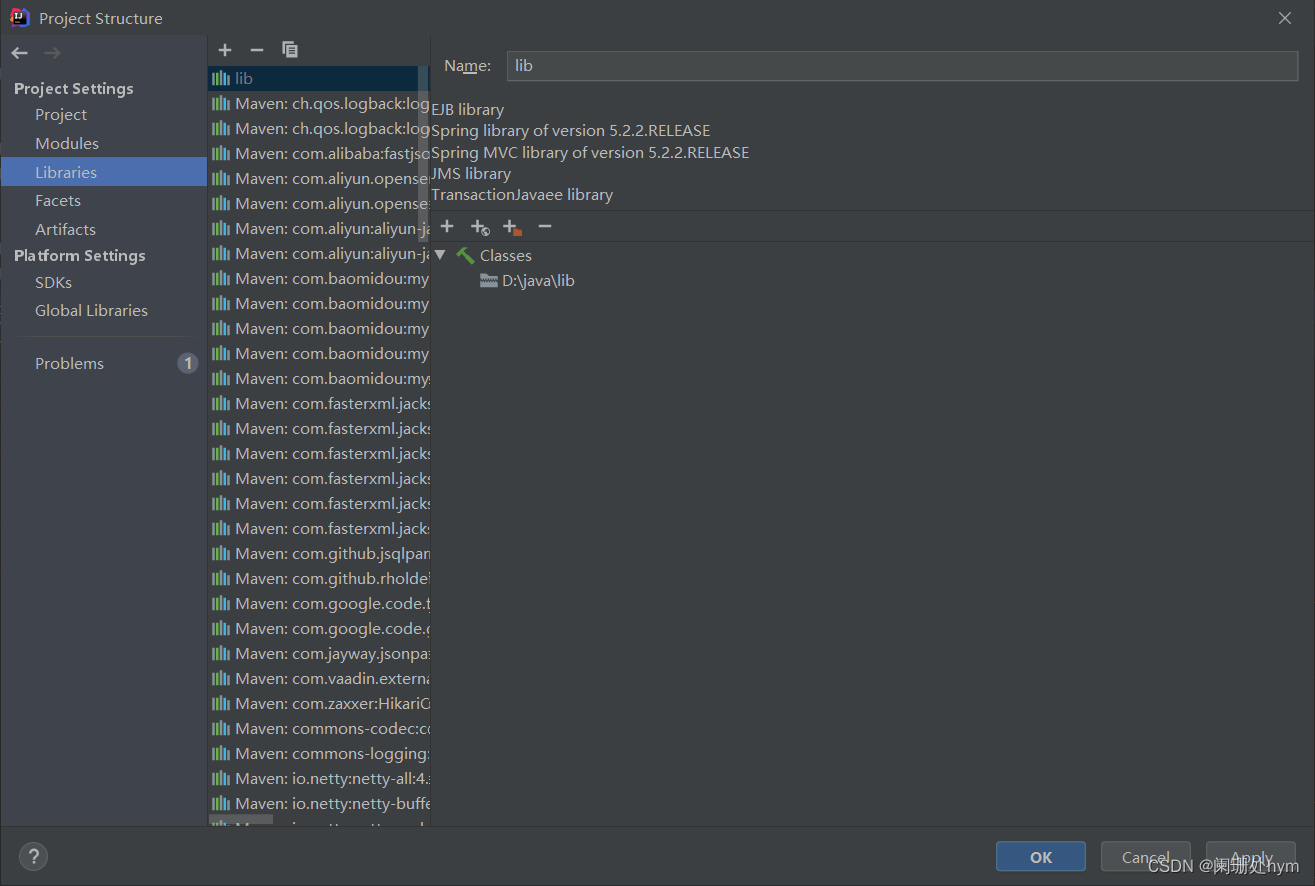Image resolution: width=1315 pixels, height=886 pixels.
Task: Click library icon beside com.zaxxer:HikariC row
Action: [221, 704]
